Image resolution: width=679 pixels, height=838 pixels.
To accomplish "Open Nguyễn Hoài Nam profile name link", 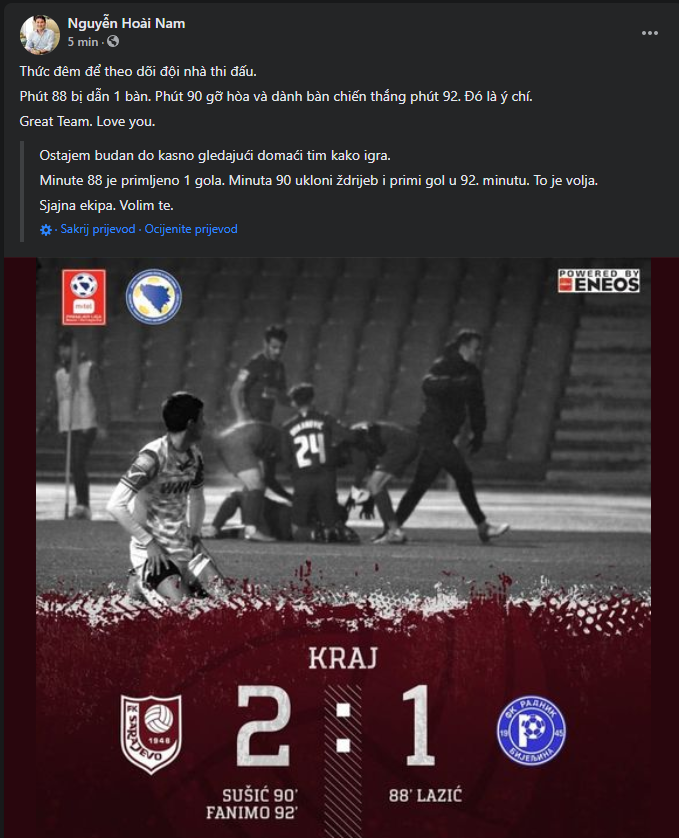I will click(x=126, y=24).
